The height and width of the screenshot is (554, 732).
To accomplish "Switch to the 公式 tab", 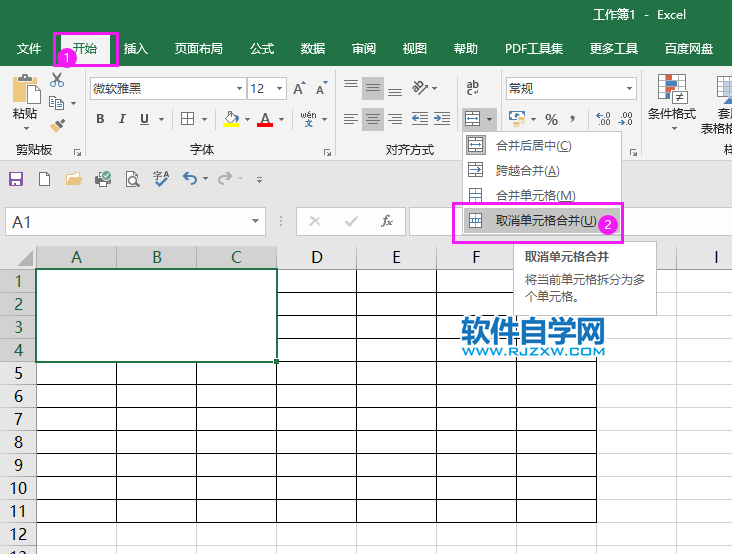I will (x=261, y=49).
